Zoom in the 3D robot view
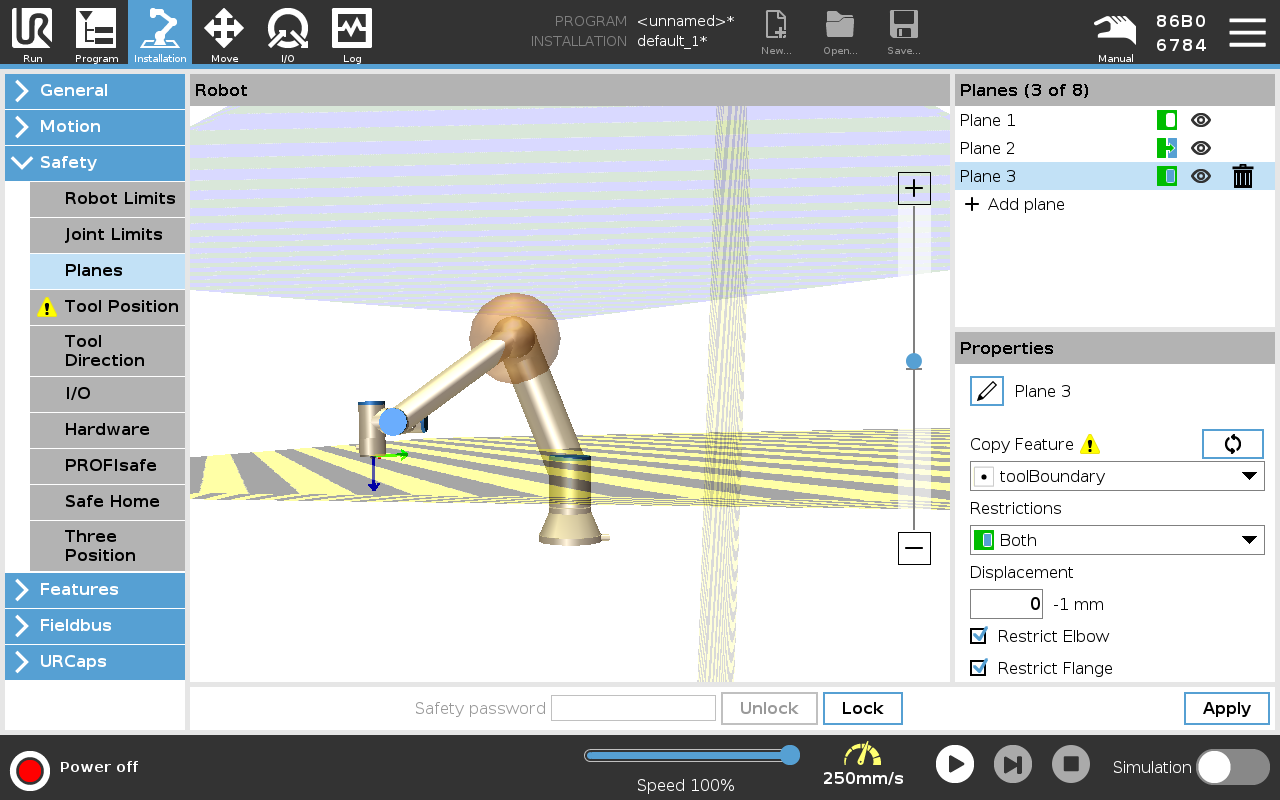The image size is (1280, 800). pyautogui.click(x=914, y=188)
